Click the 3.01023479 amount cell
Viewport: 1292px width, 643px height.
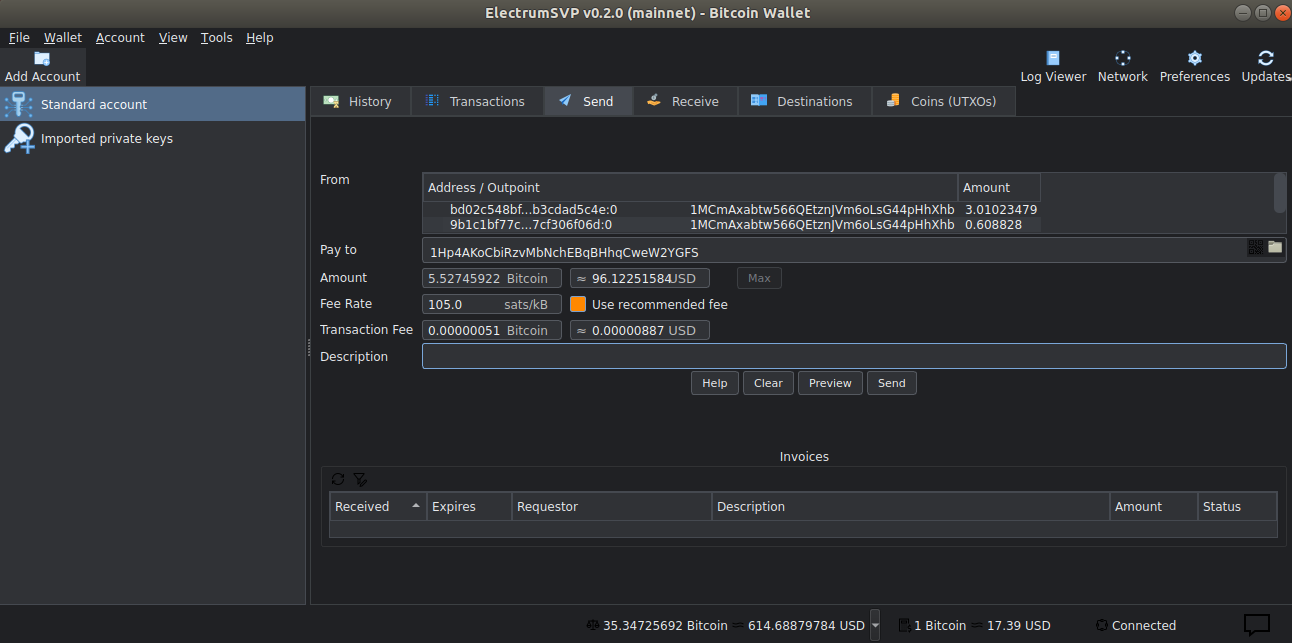(1000, 210)
